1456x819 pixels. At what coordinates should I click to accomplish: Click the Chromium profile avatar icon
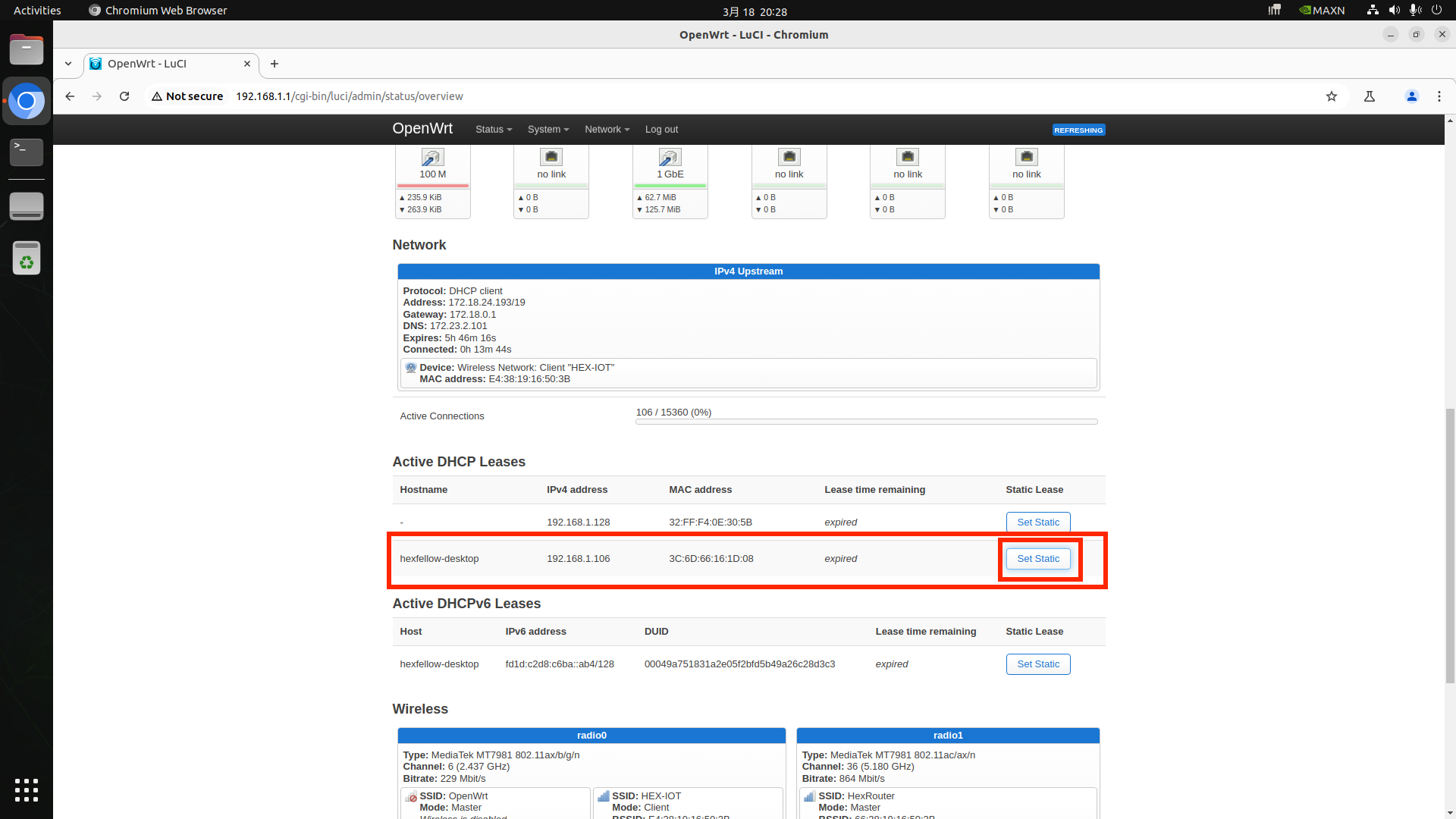[x=1411, y=96]
